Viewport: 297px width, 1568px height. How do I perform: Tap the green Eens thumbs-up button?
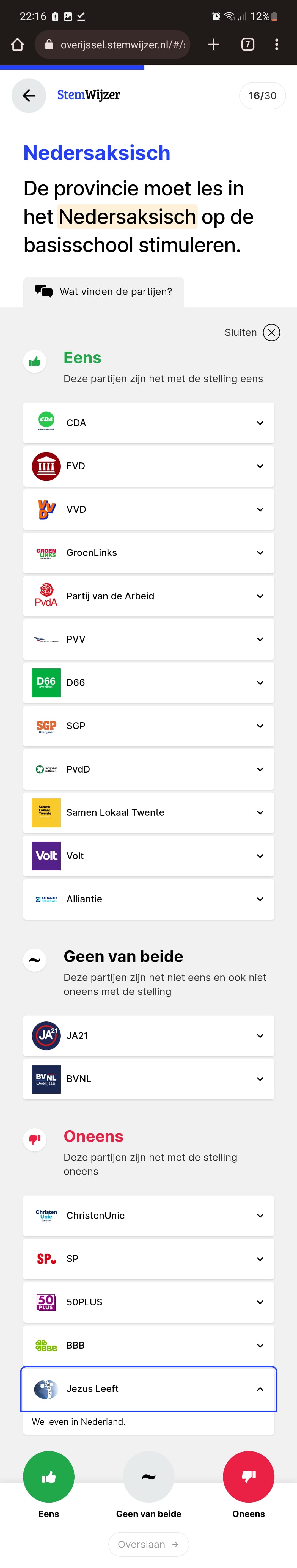(x=49, y=1476)
